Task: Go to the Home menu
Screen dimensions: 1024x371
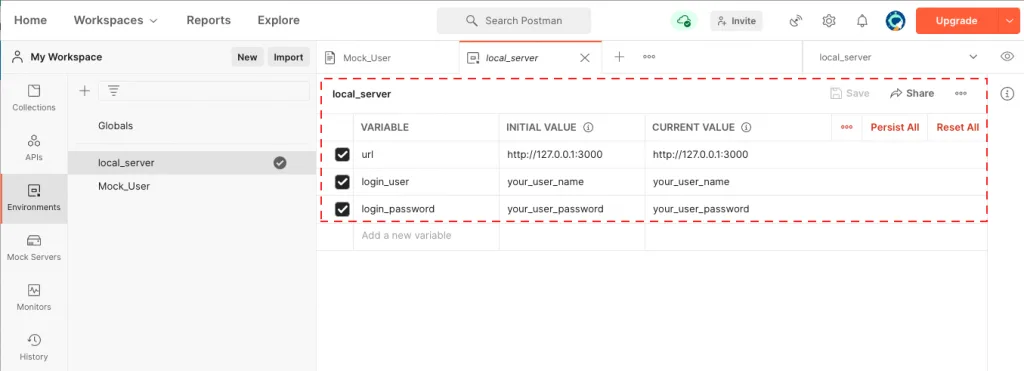Action: pyautogui.click(x=30, y=20)
